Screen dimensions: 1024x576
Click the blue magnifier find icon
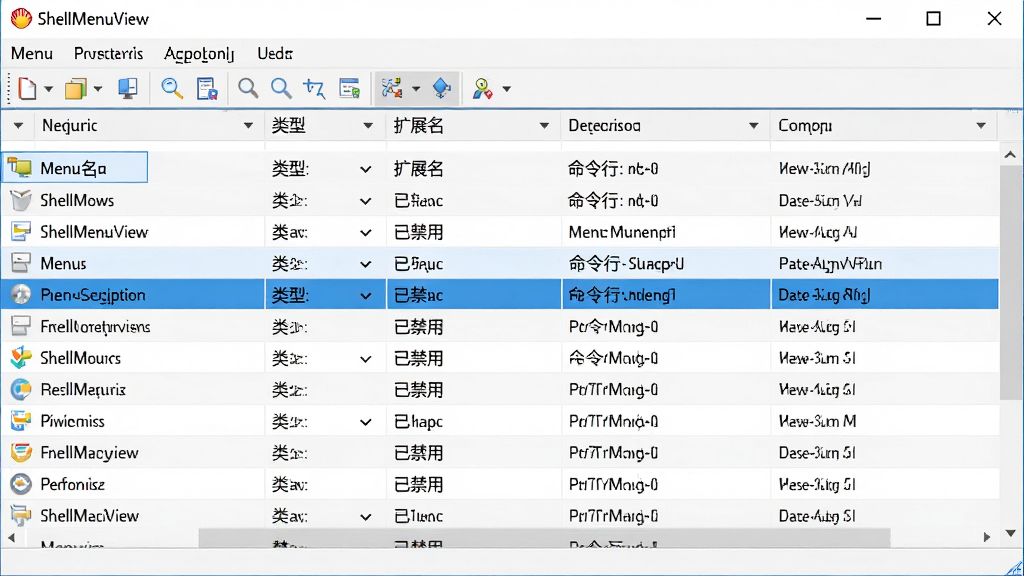point(281,88)
